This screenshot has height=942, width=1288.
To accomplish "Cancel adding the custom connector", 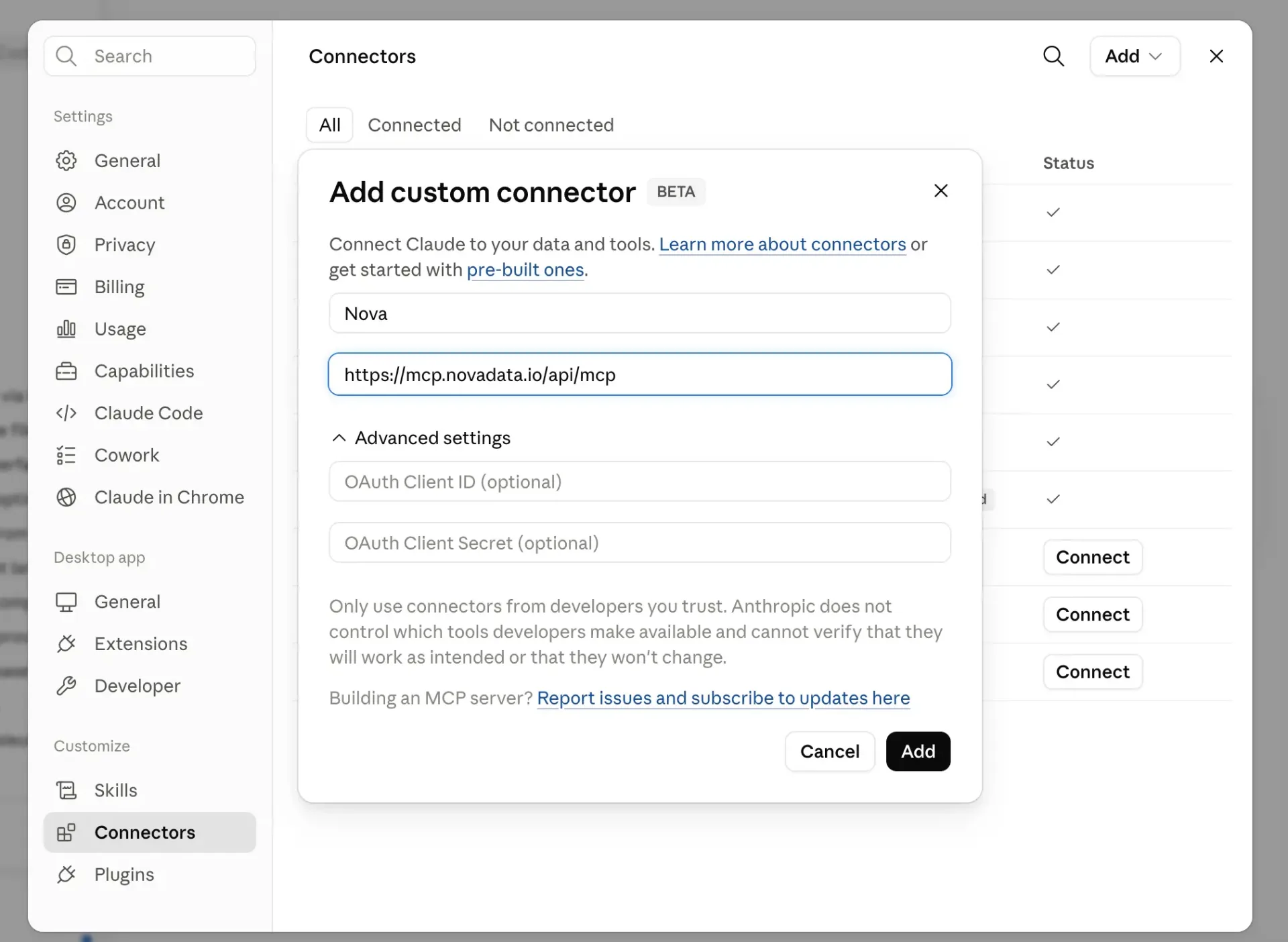I will pyautogui.click(x=829, y=751).
